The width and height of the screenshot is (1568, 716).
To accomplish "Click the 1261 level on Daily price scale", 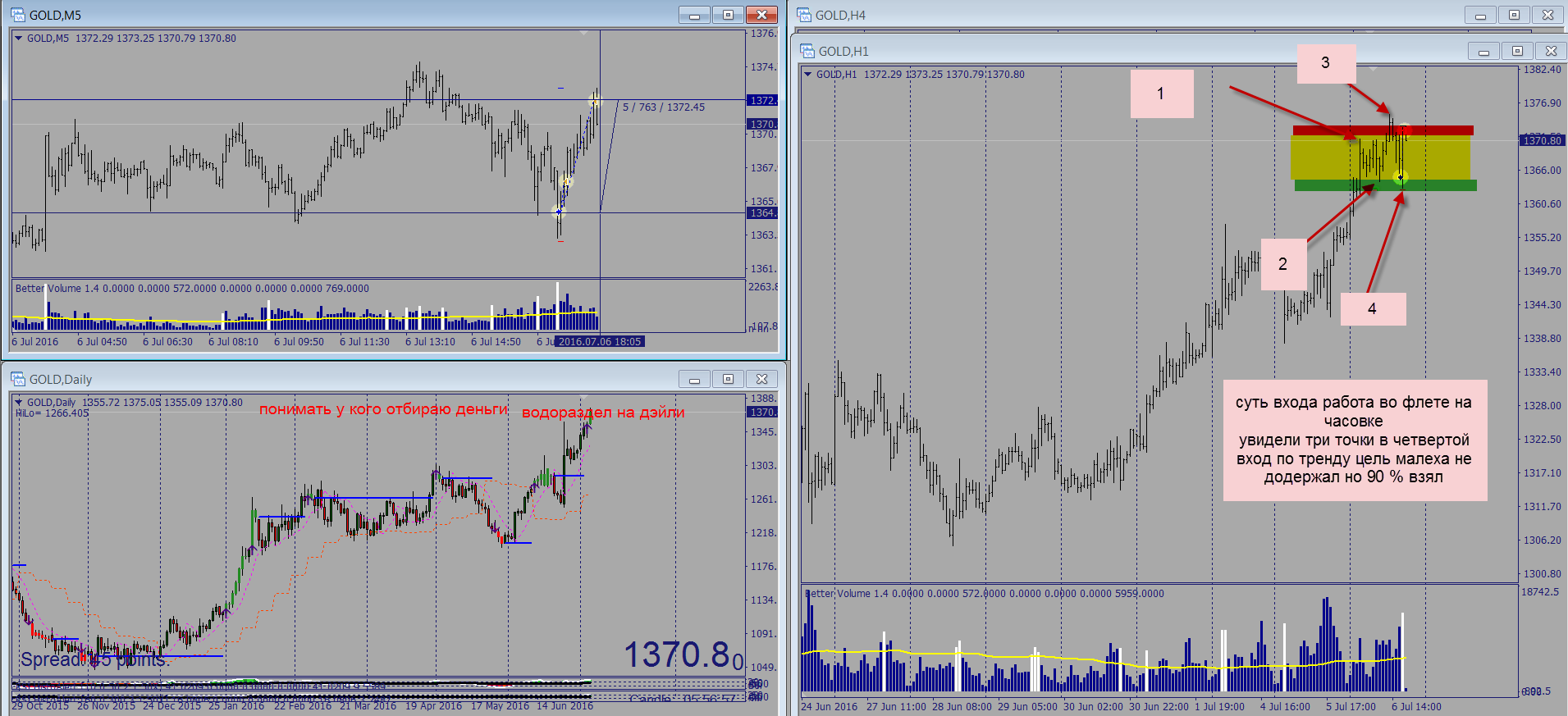I will point(763,499).
